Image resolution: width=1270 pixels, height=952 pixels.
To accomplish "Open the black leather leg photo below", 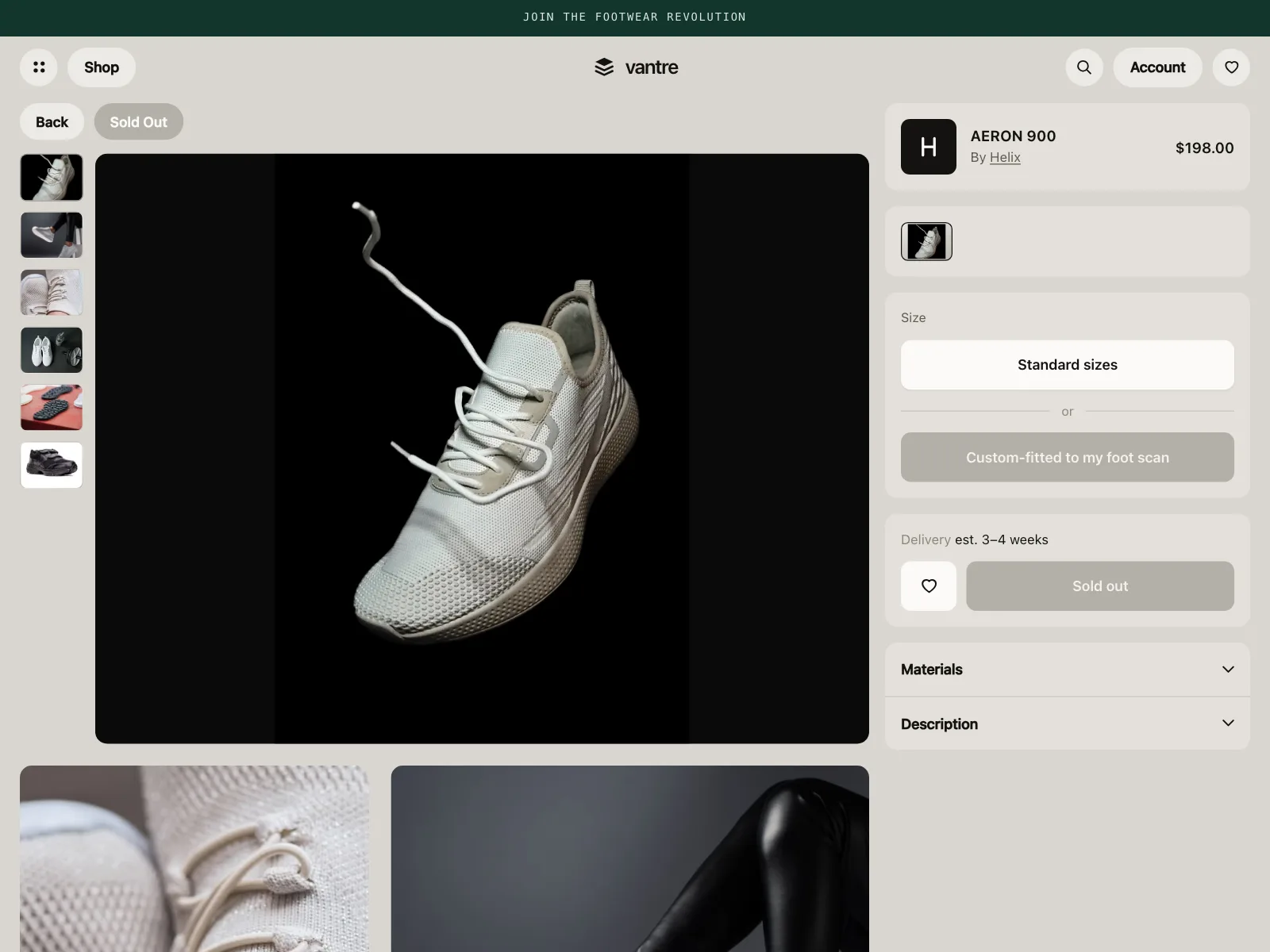I will point(630,858).
